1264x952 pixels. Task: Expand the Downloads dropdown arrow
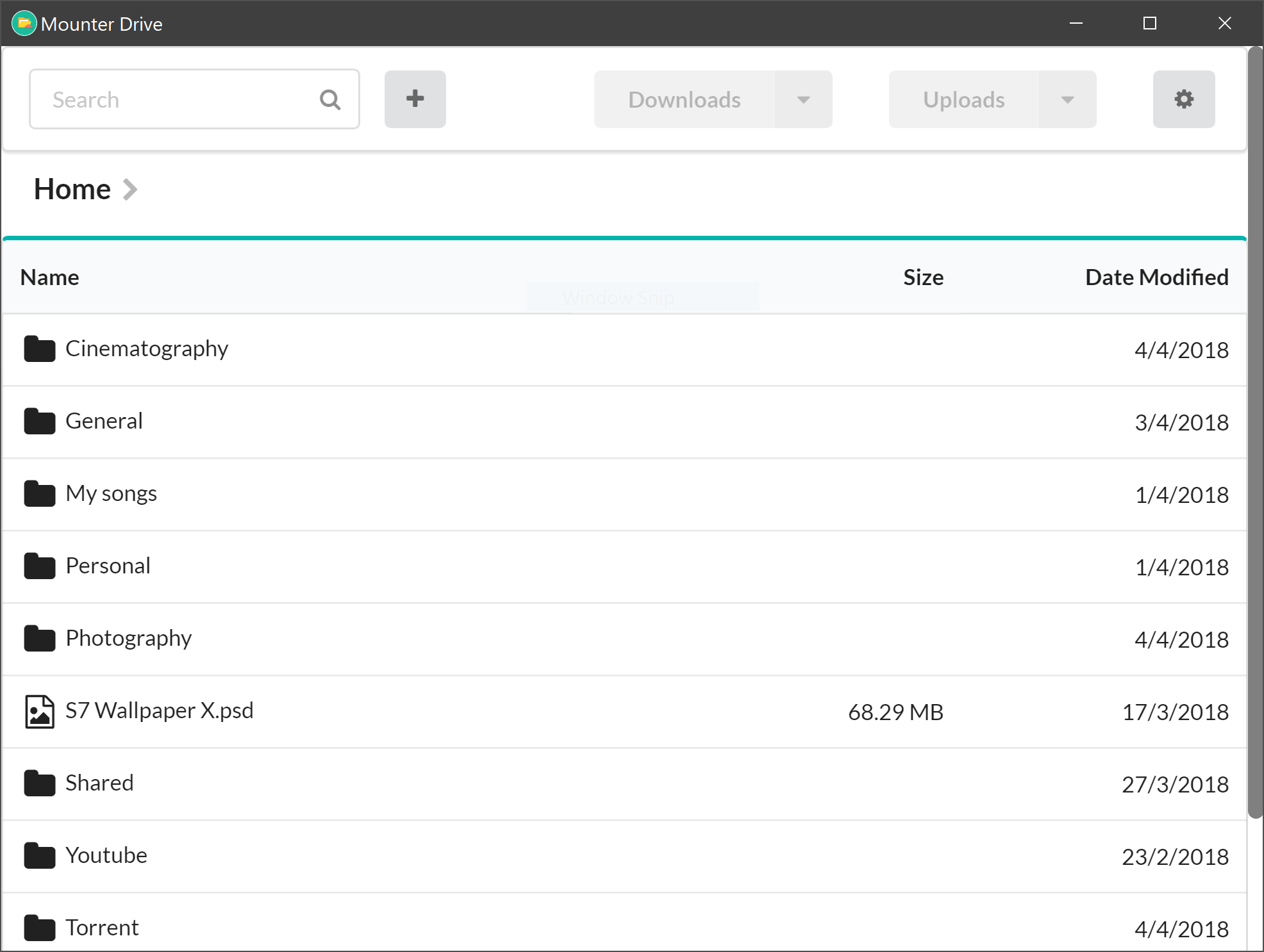[803, 100]
